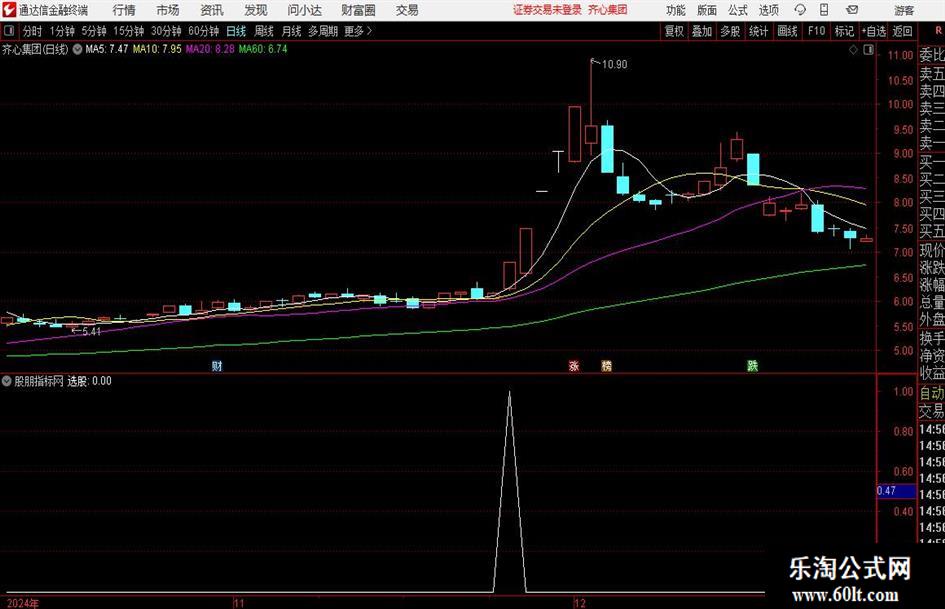
Task: Click the 11 month label on time axis
Action: click(239, 603)
